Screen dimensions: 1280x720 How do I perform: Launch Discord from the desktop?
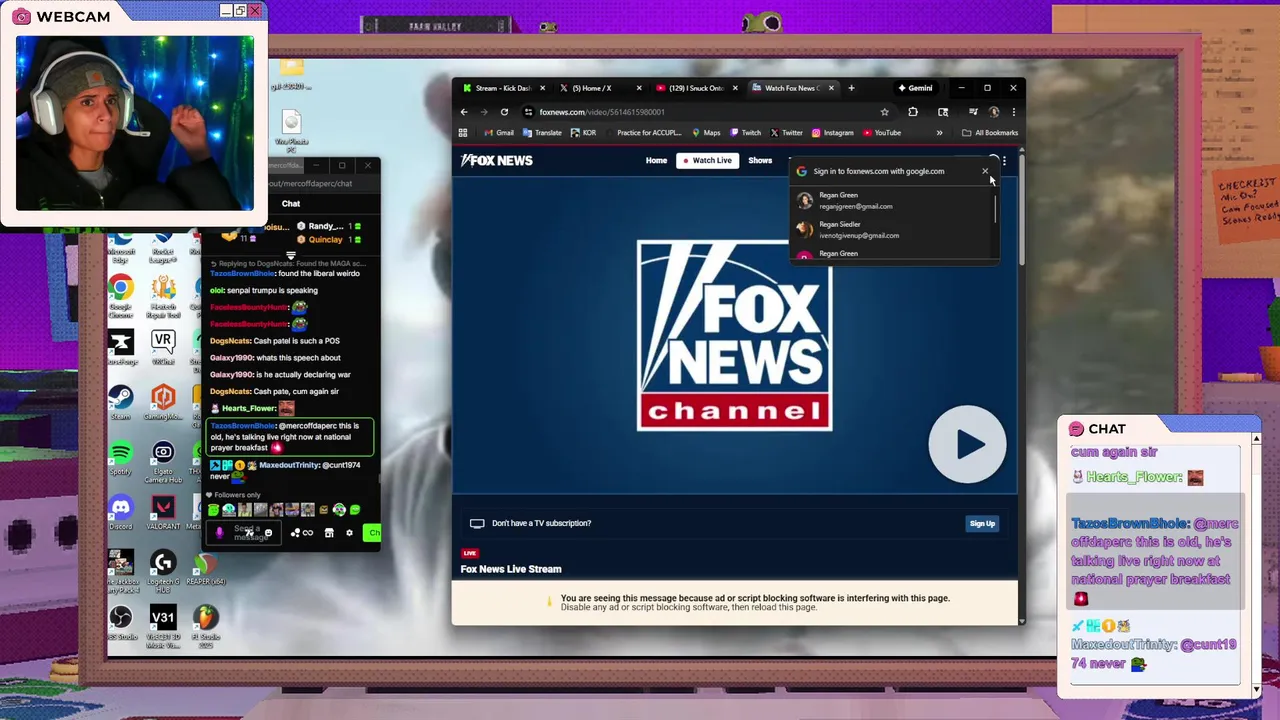coord(121,514)
